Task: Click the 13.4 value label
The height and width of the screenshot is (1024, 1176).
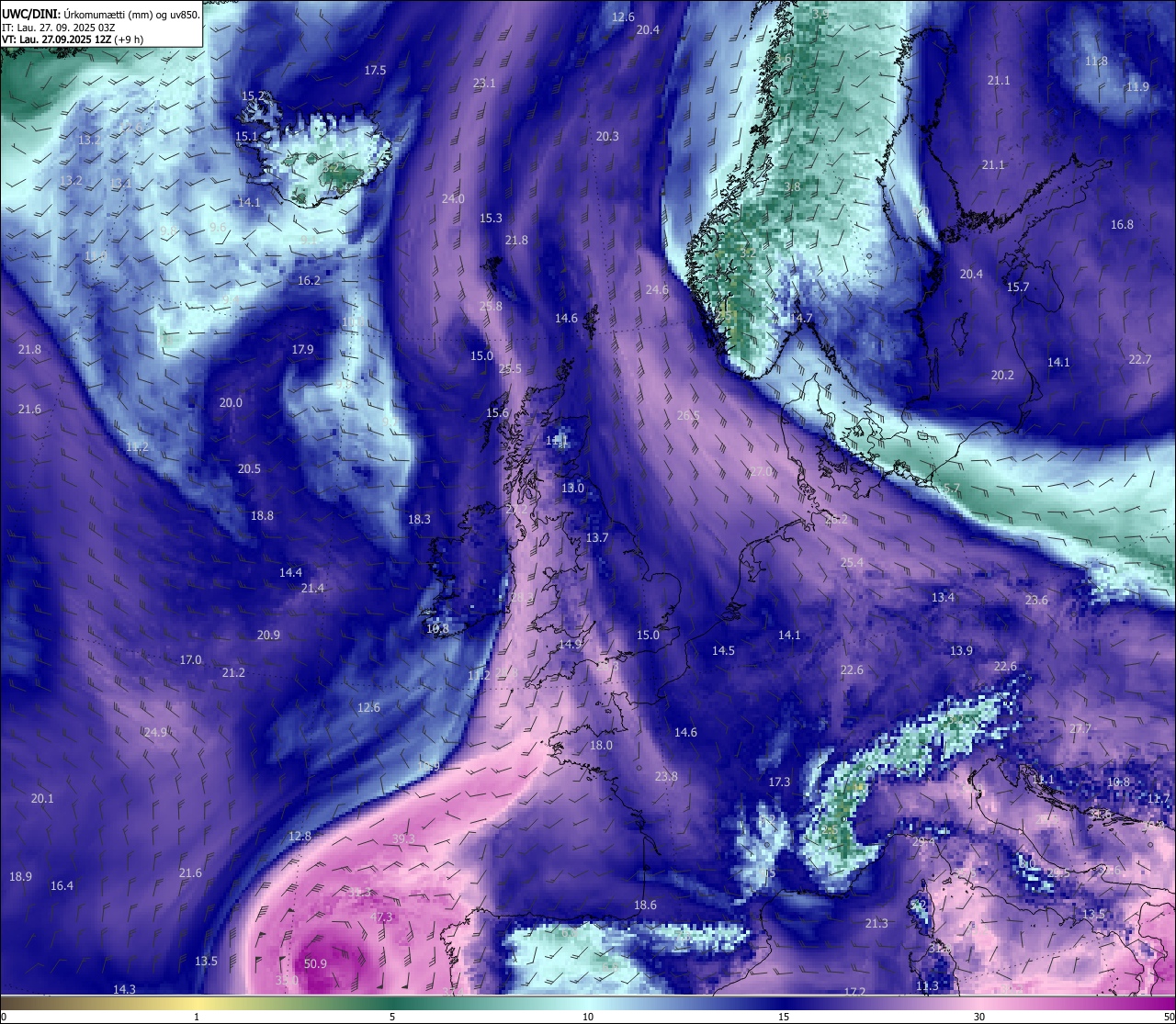Action: (943, 597)
